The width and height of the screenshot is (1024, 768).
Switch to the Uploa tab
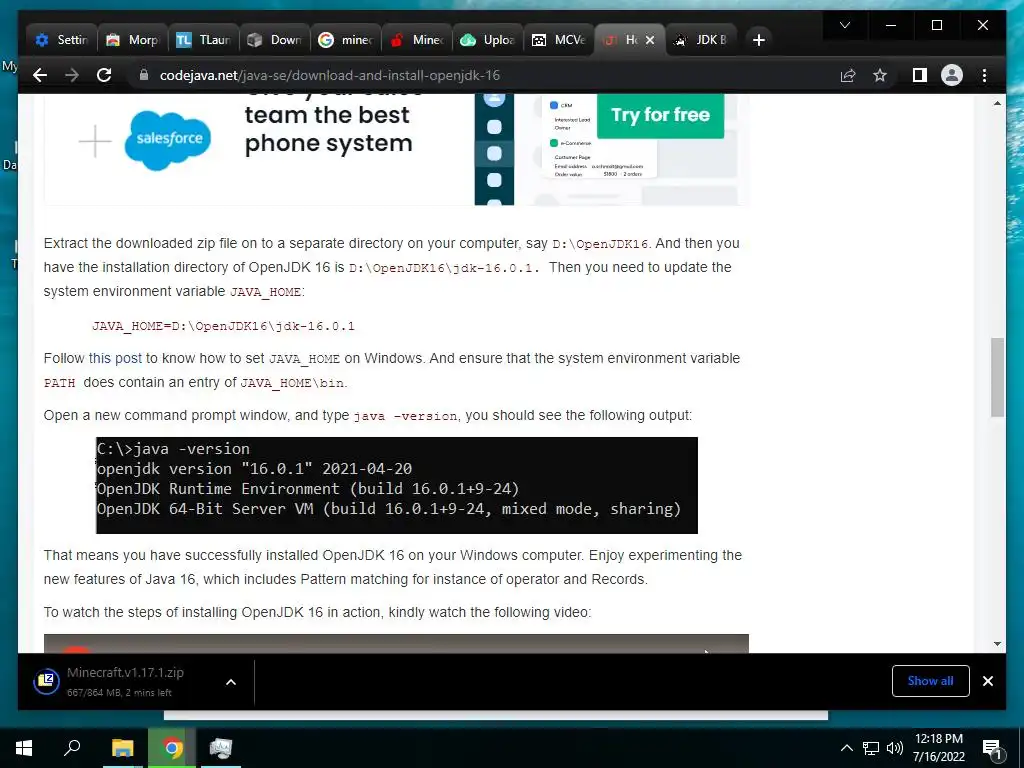click(487, 40)
